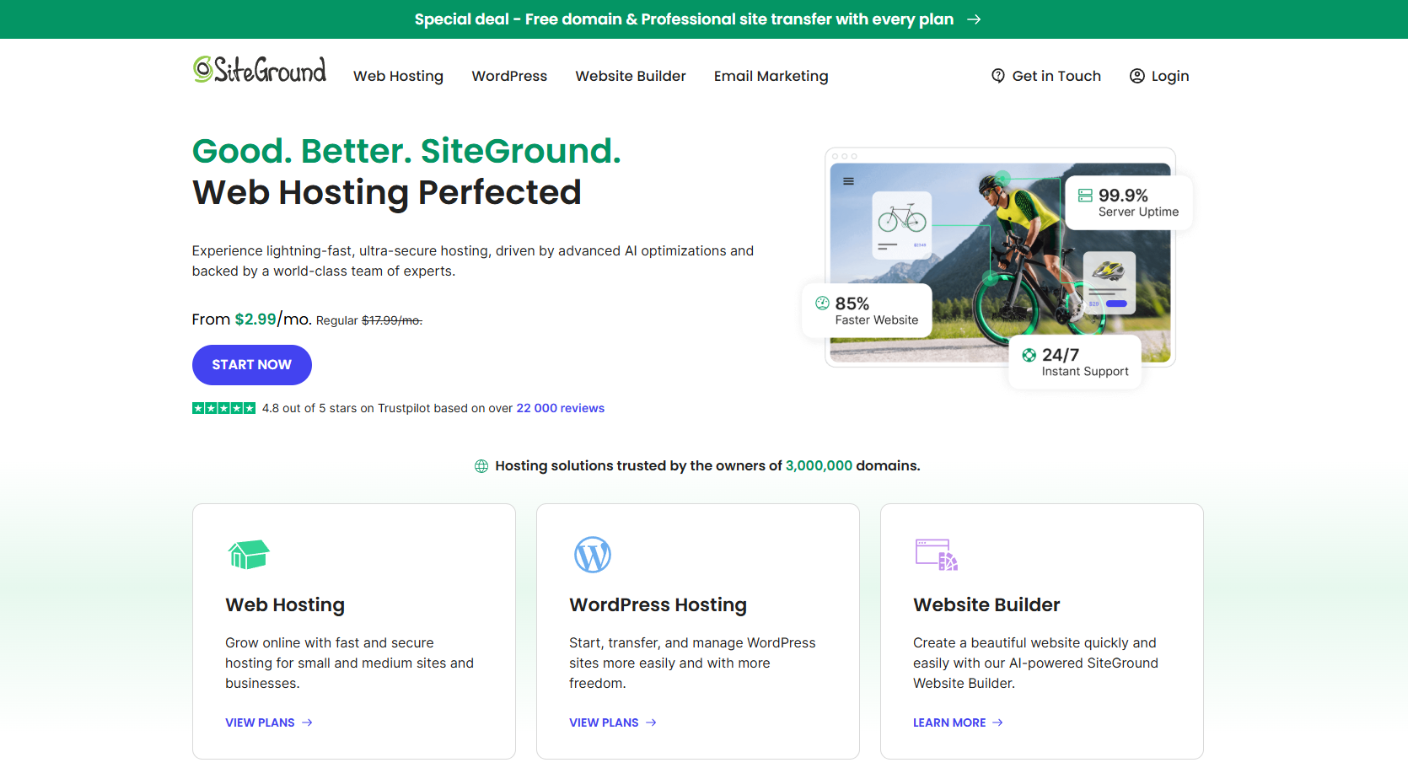This screenshot has height=768, width=1408.
Task: Click the struck-through $17.99/mo. regular price
Action: pyautogui.click(x=392, y=320)
